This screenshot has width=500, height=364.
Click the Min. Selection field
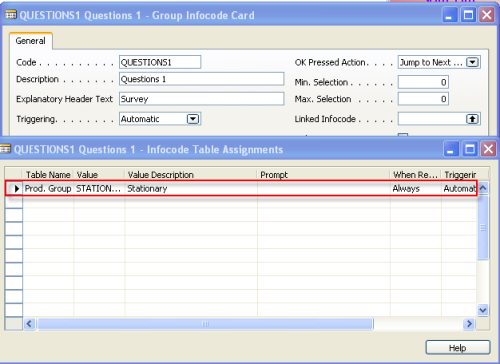tap(423, 82)
